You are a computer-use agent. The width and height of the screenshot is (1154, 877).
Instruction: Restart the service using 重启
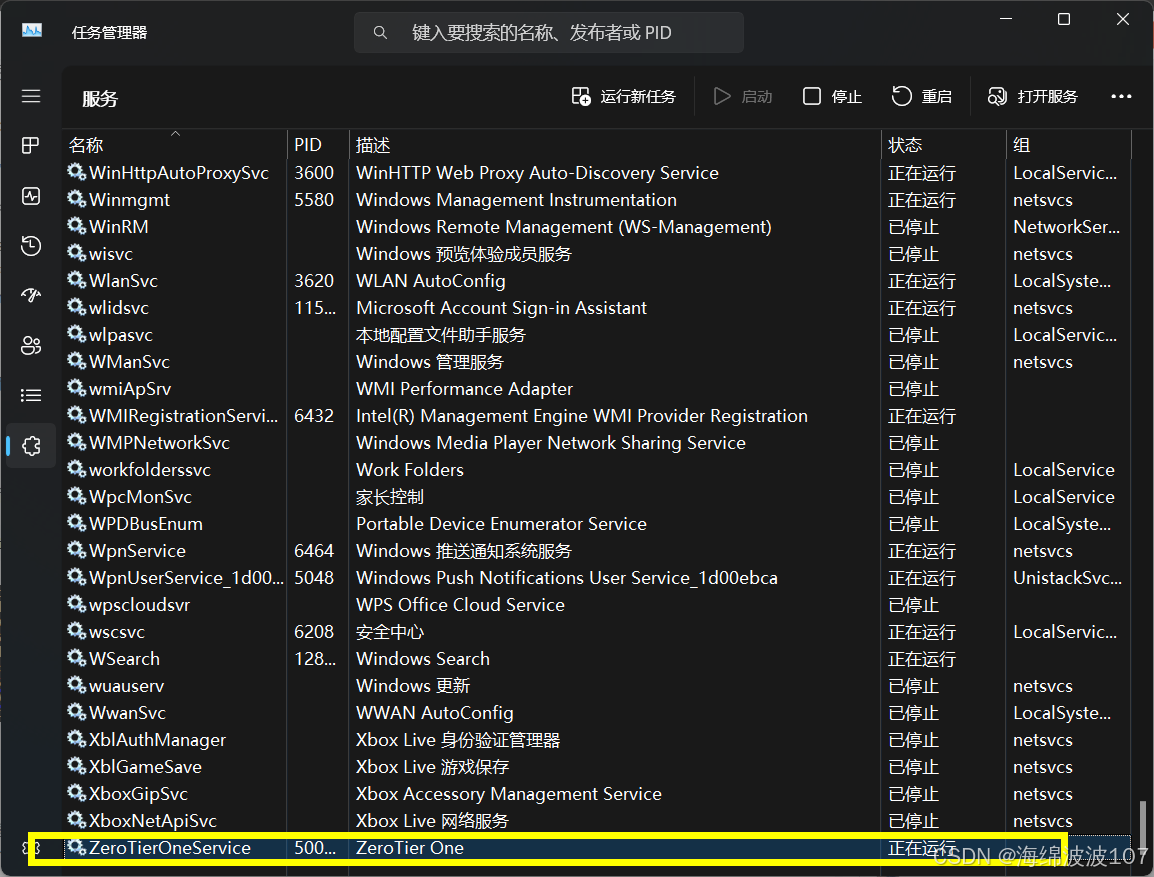922,96
